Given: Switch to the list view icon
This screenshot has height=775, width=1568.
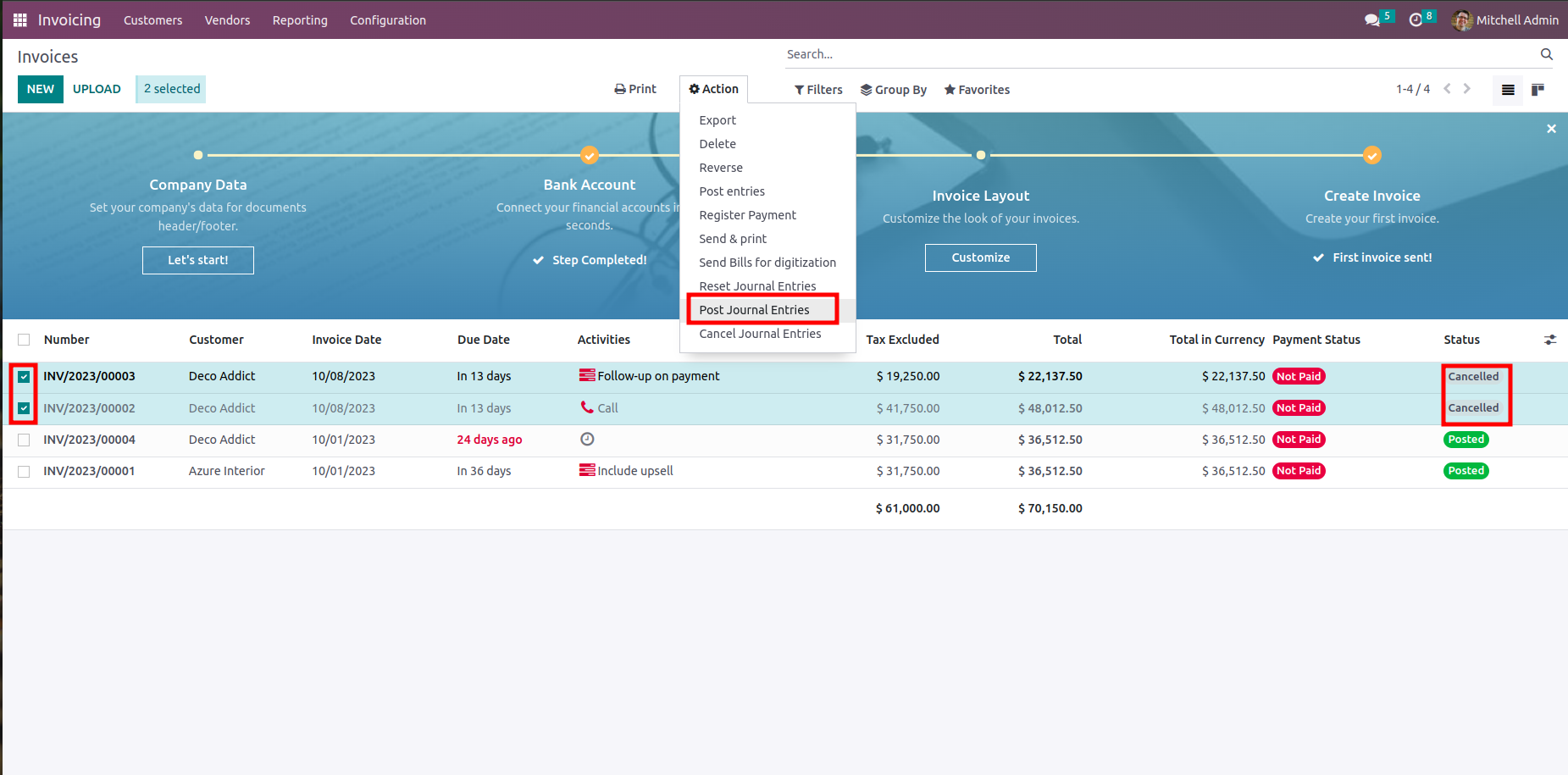Looking at the screenshot, I should [1508, 90].
